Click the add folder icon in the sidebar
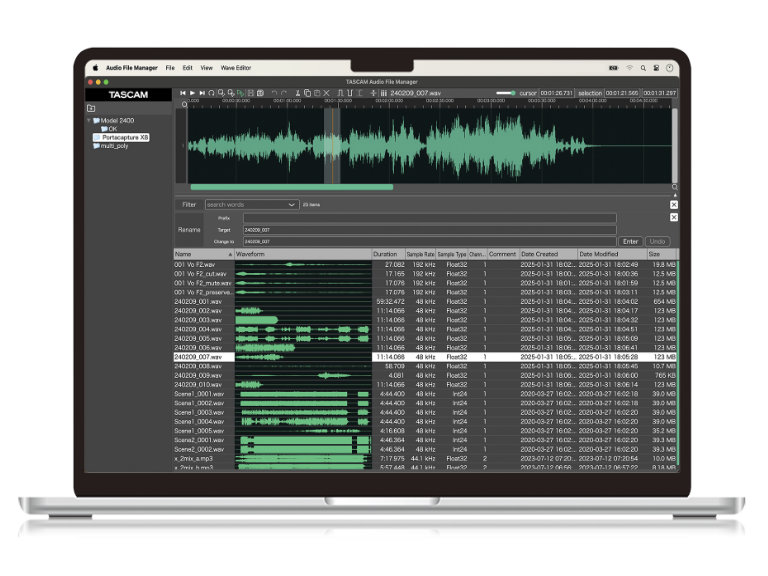 [91, 108]
